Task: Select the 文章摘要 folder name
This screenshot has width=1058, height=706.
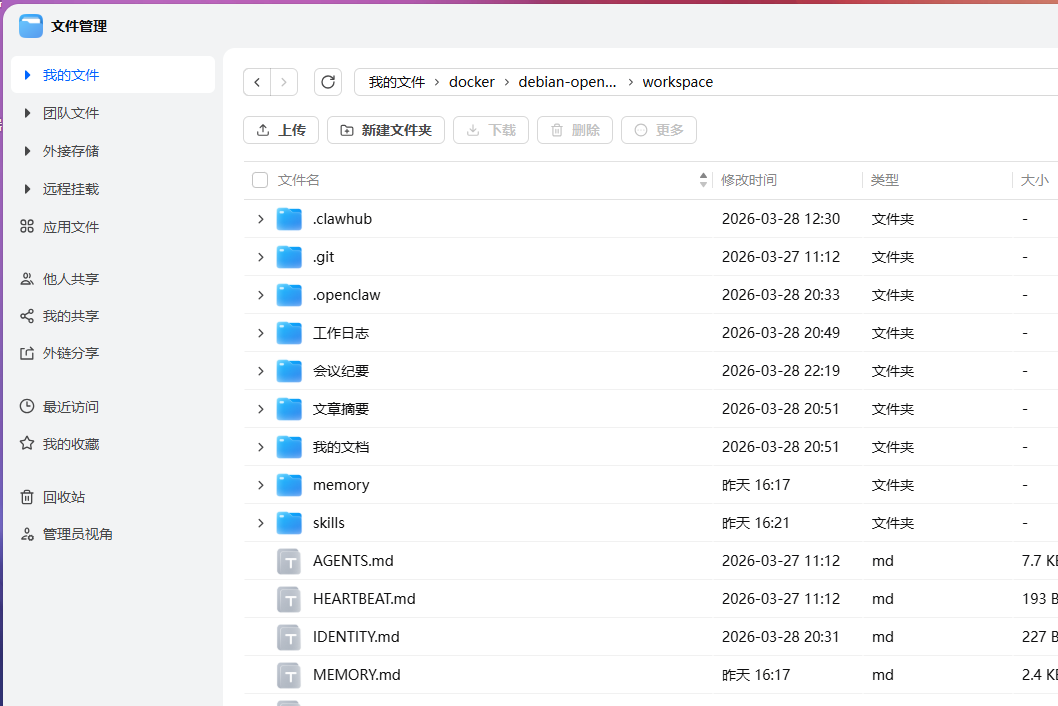Action: pos(341,409)
